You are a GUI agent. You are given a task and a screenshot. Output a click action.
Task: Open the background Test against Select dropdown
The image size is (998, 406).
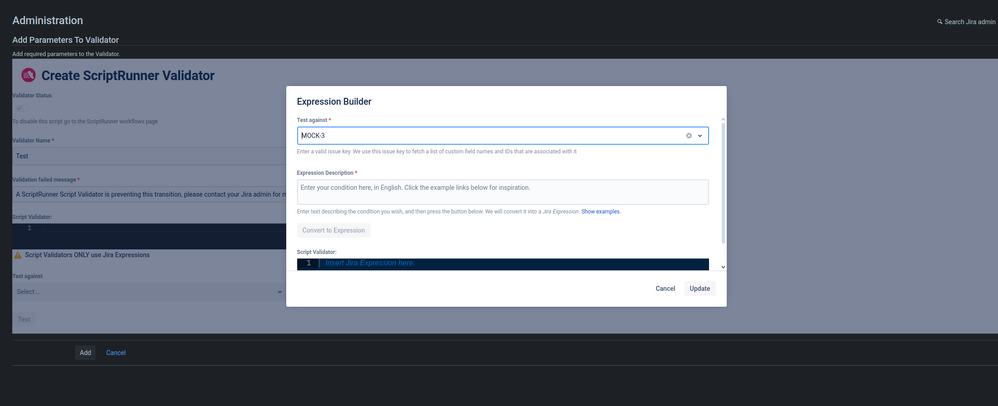click(149, 291)
